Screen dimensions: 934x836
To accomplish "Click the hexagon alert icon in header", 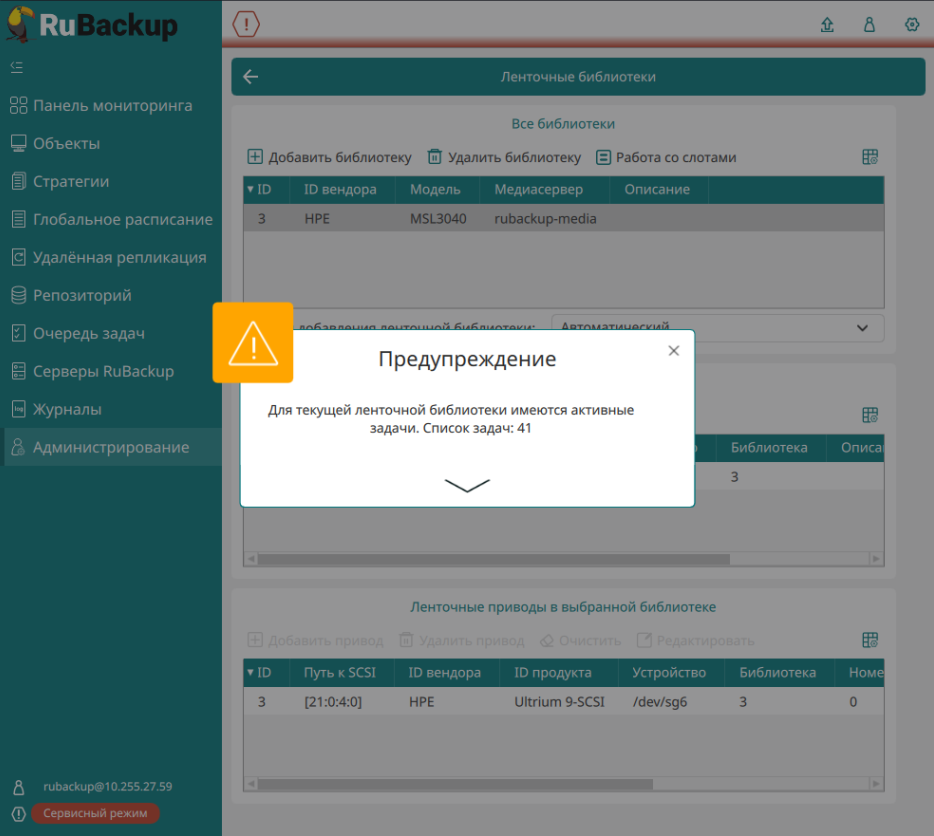I will click(x=246, y=24).
